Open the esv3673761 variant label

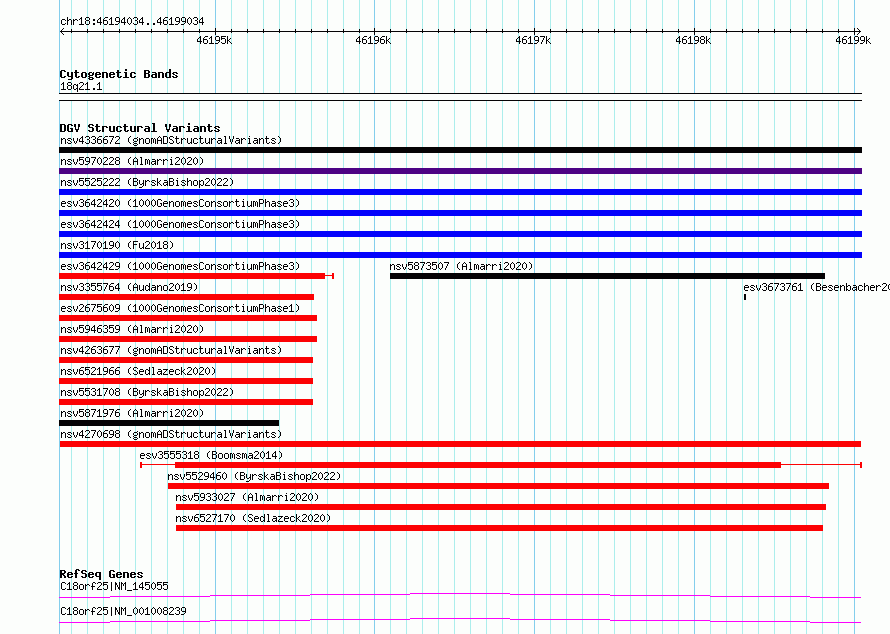pos(816,287)
